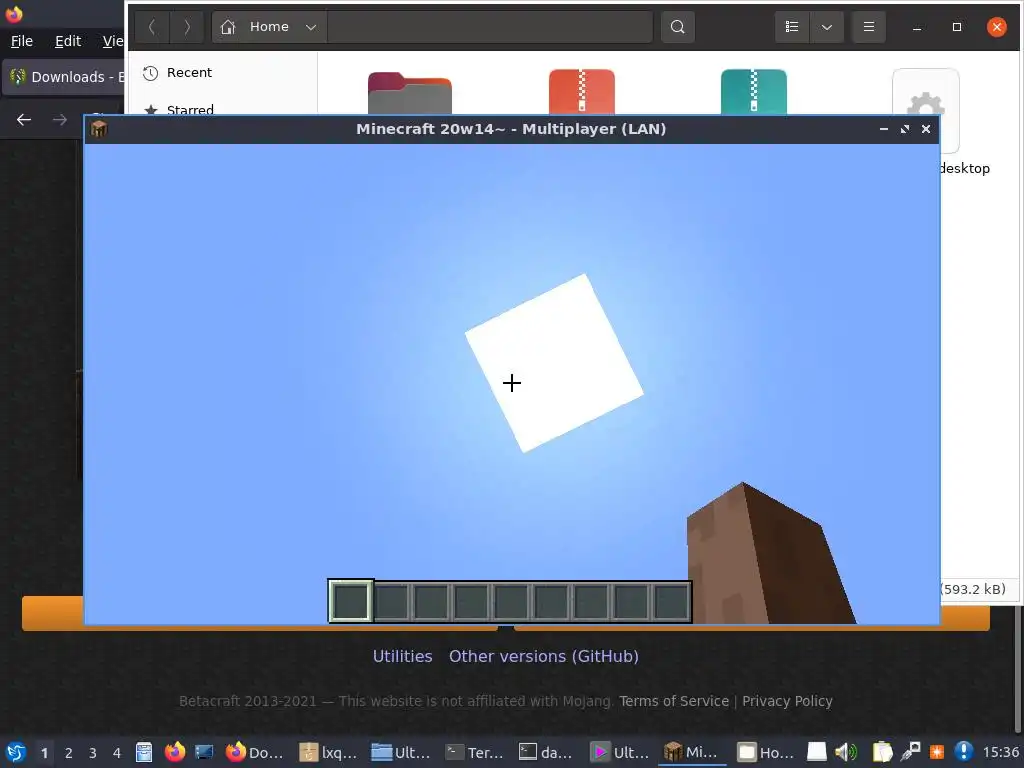Screen dimensions: 1024x768
Task: Select the teal zip archive file
Action: pyautogui.click(x=754, y=91)
